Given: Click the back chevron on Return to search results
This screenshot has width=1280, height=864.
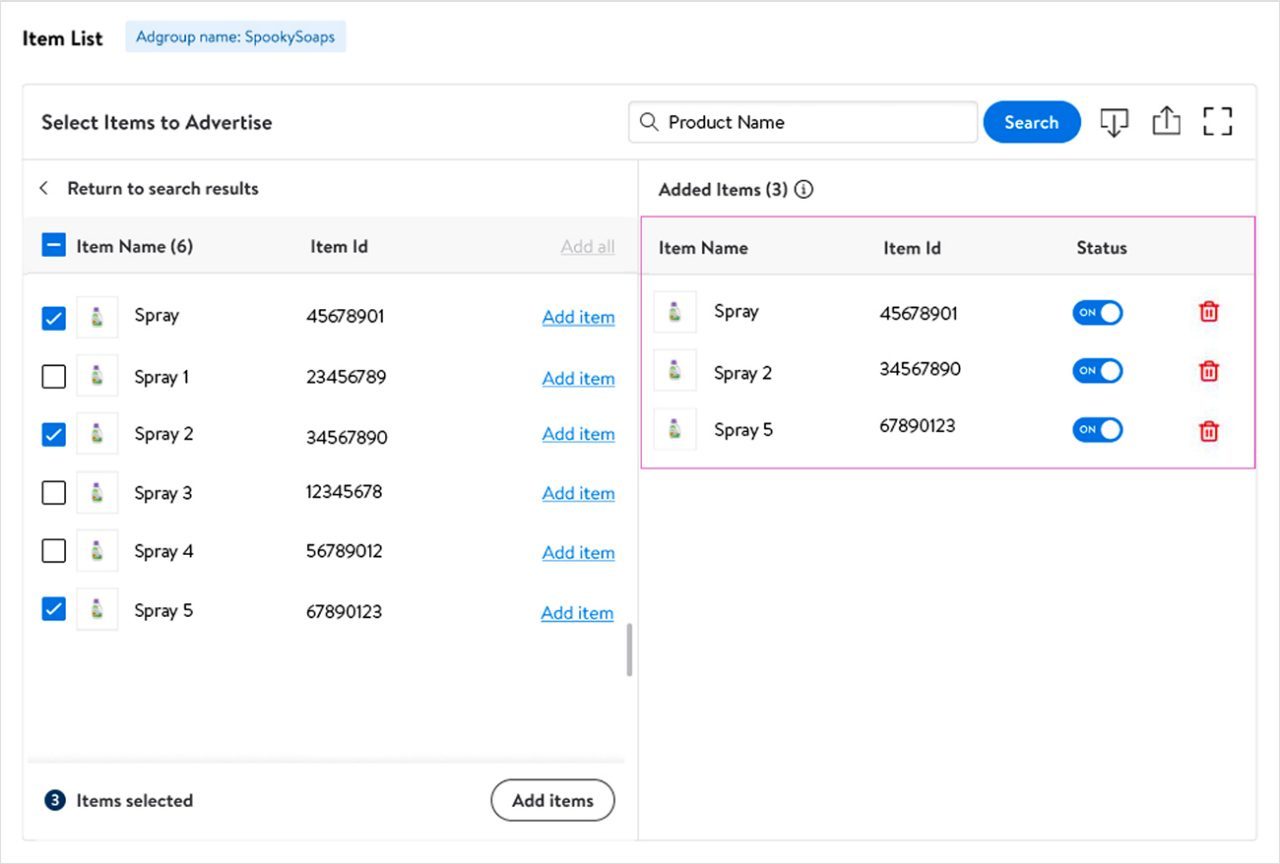Looking at the screenshot, I should [x=43, y=188].
